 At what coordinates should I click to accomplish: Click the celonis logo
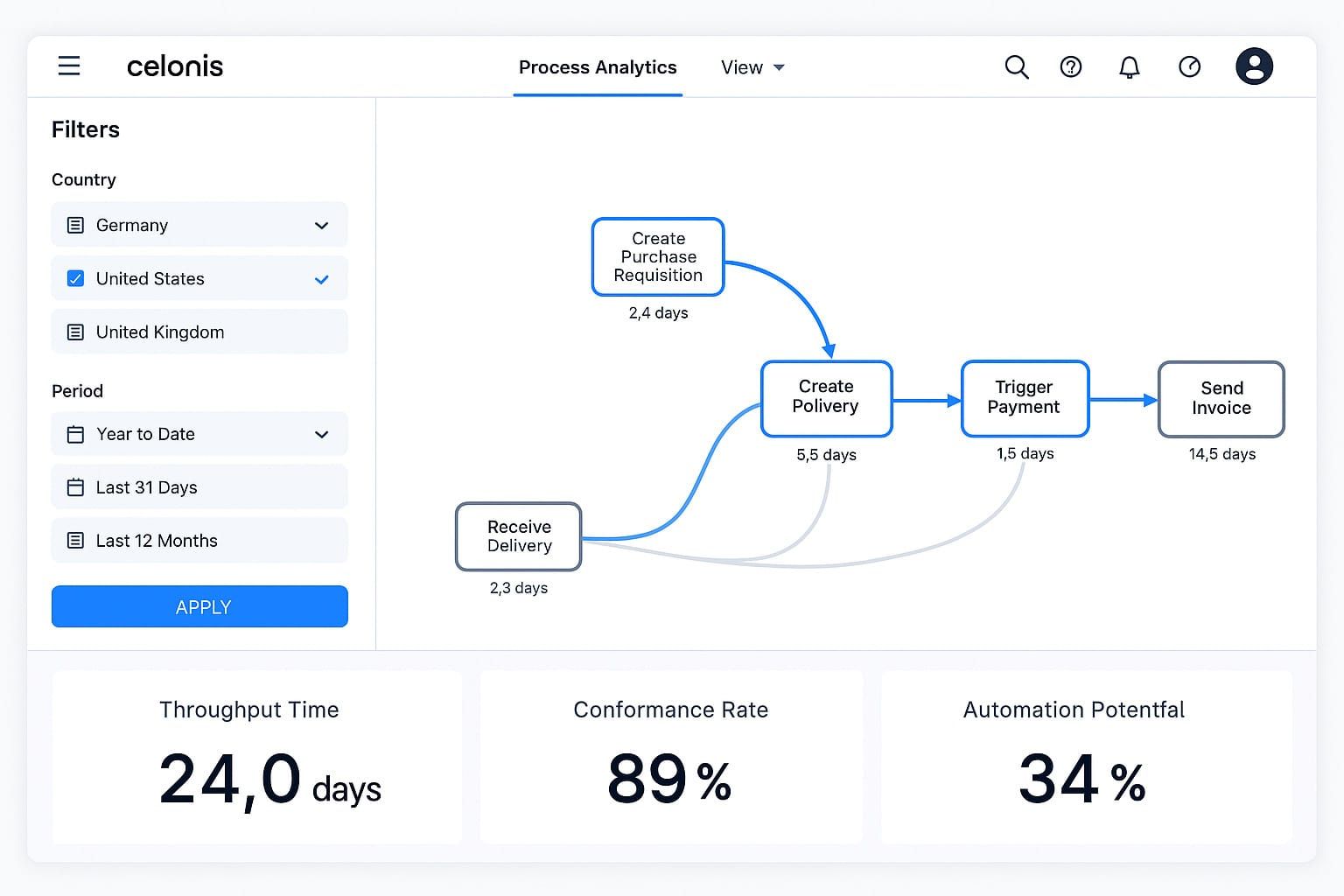click(175, 66)
